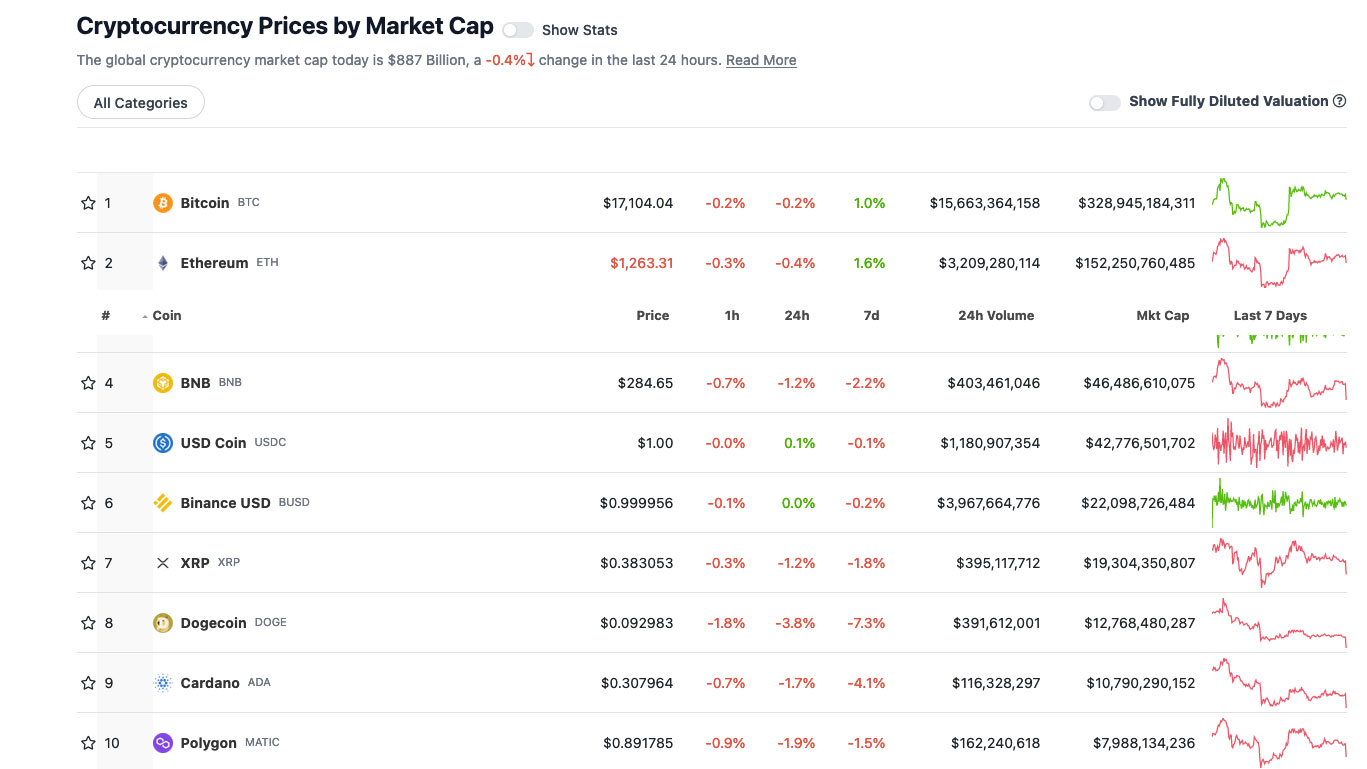
Task: Toggle the Show Stats switch
Action: (518, 30)
